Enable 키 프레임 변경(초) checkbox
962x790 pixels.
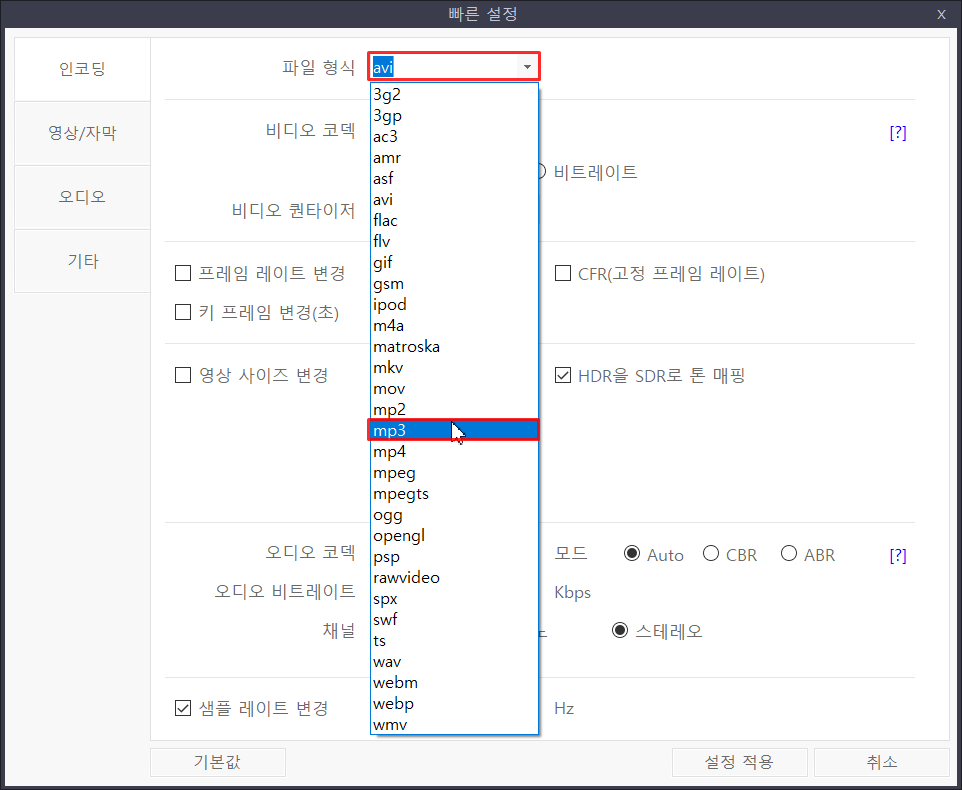coord(183,312)
